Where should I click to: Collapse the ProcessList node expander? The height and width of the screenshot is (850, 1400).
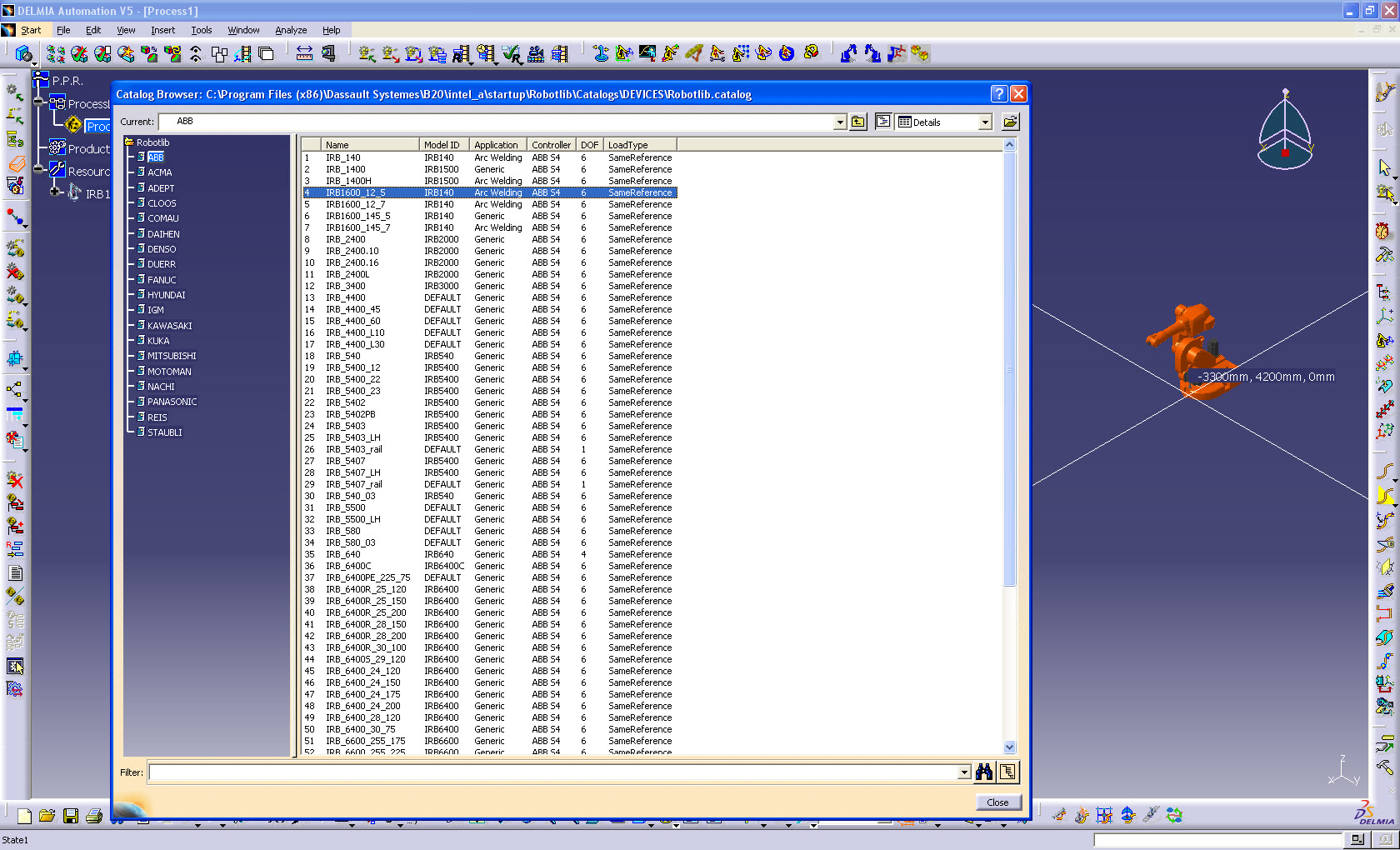pyautogui.click(x=38, y=102)
